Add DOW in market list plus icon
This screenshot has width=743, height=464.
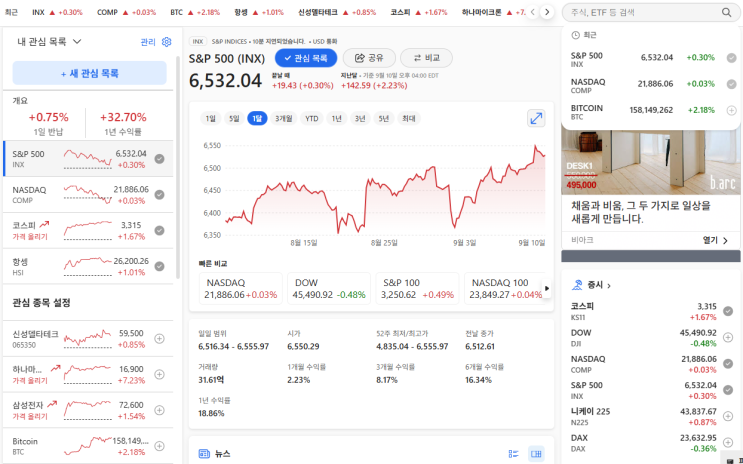pyautogui.click(x=728, y=337)
